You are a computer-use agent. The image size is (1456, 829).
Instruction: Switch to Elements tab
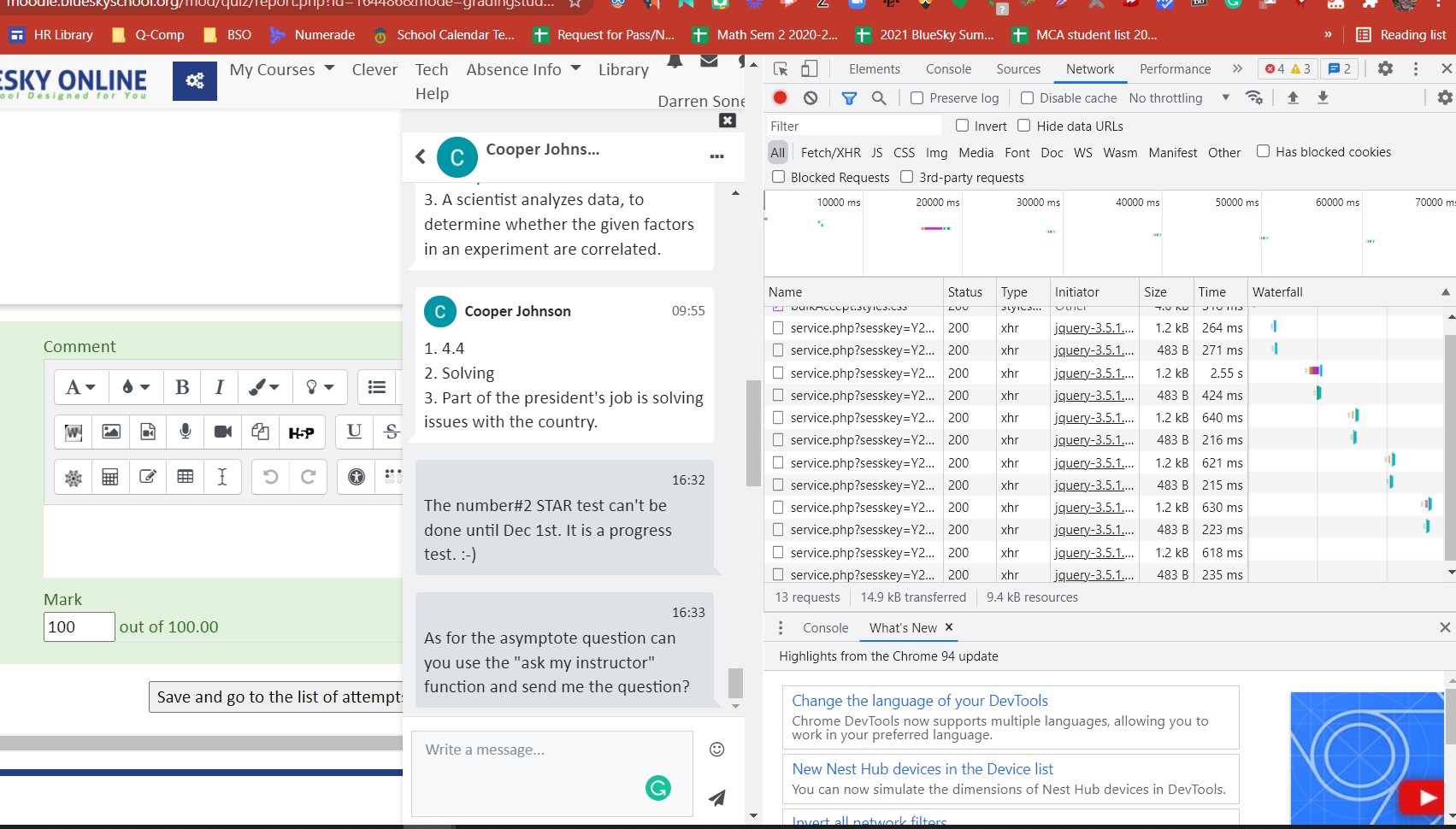[x=874, y=69]
